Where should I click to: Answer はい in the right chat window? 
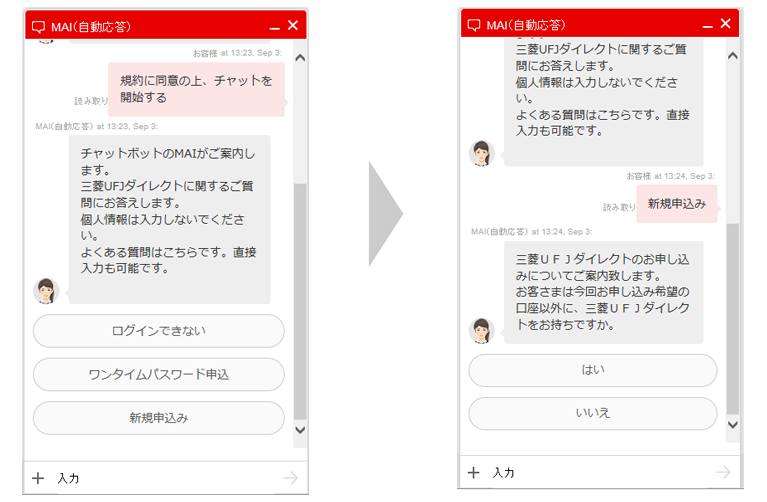click(x=593, y=370)
